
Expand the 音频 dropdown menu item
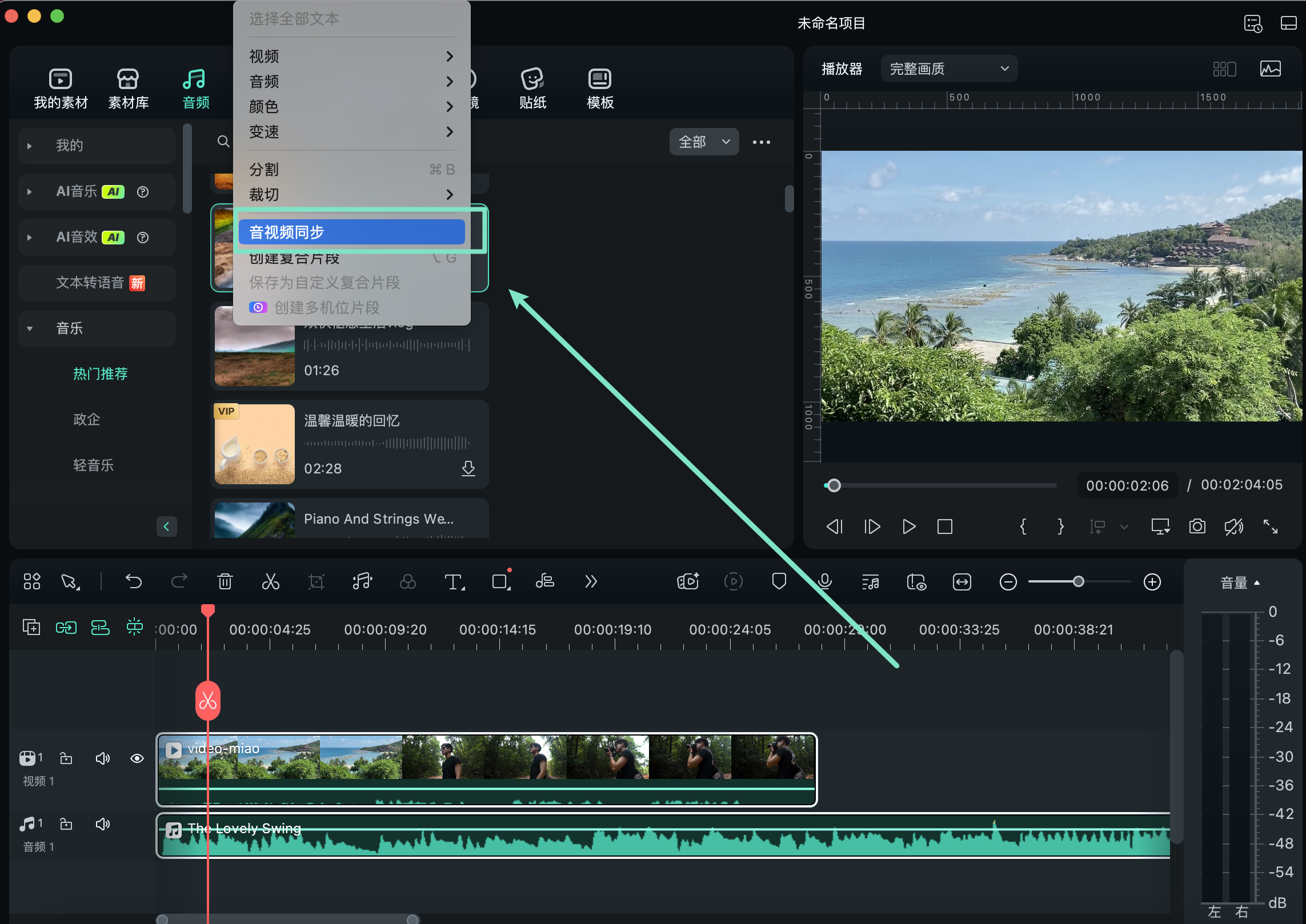(x=350, y=82)
